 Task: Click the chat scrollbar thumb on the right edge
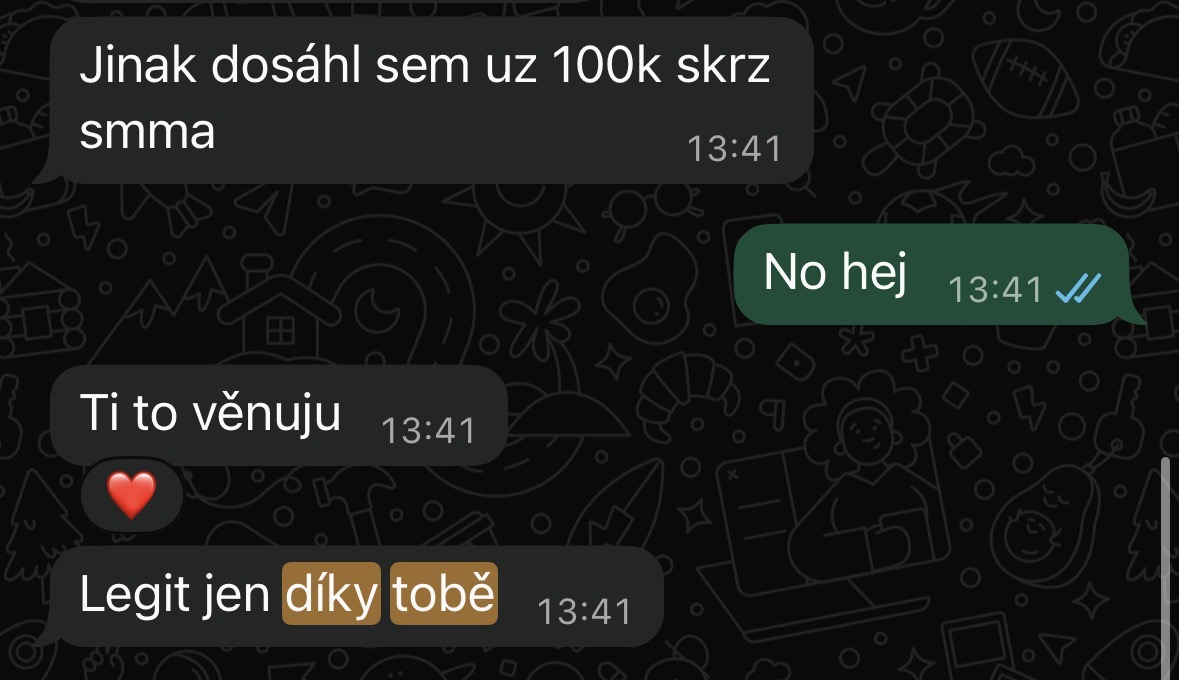pyautogui.click(x=1165, y=568)
